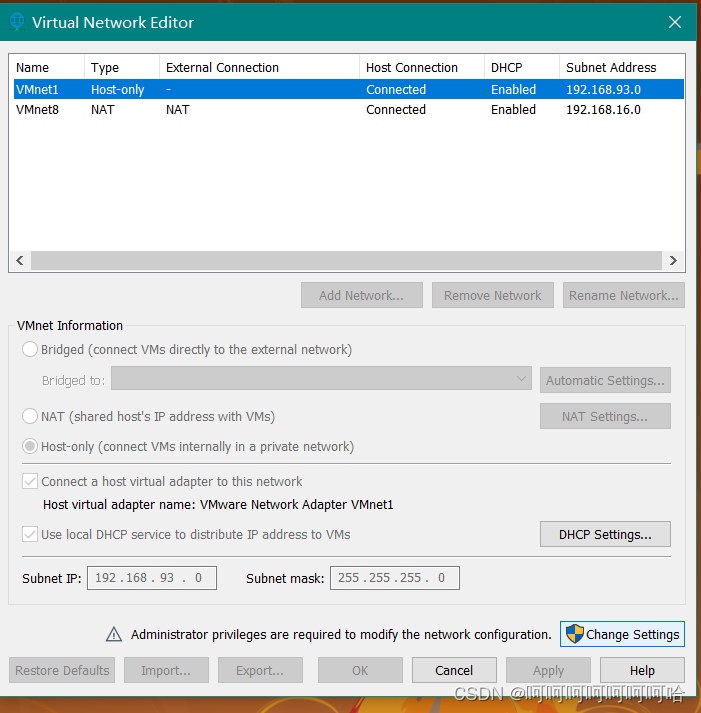Click the Virtual Network Editor globe icon
Image resolution: width=701 pixels, height=713 pixels.
(17, 22)
